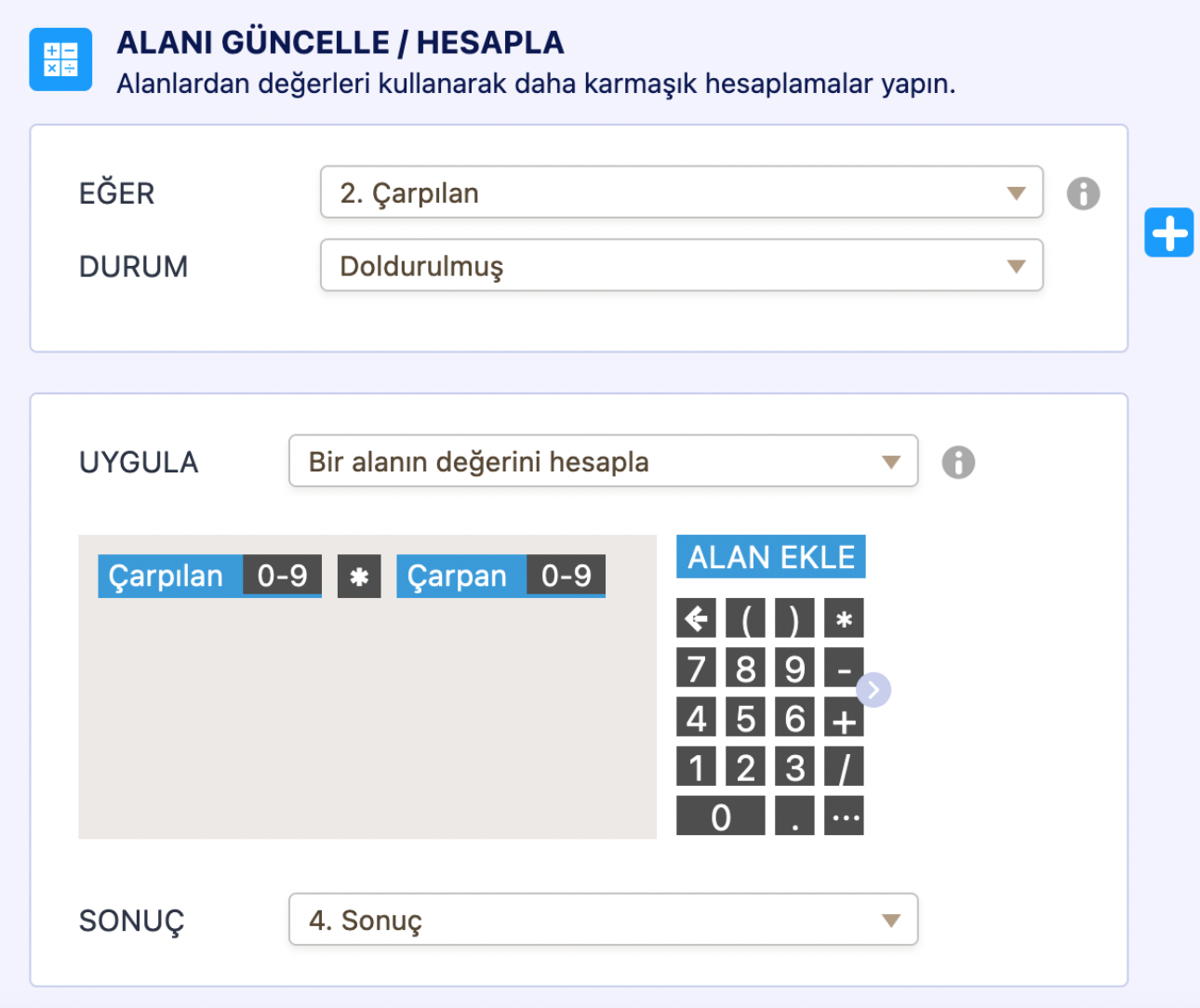Click the multiply asterisk key on keypad
Image resolution: width=1200 pixels, height=1008 pixels.
[x=844, y=618]
